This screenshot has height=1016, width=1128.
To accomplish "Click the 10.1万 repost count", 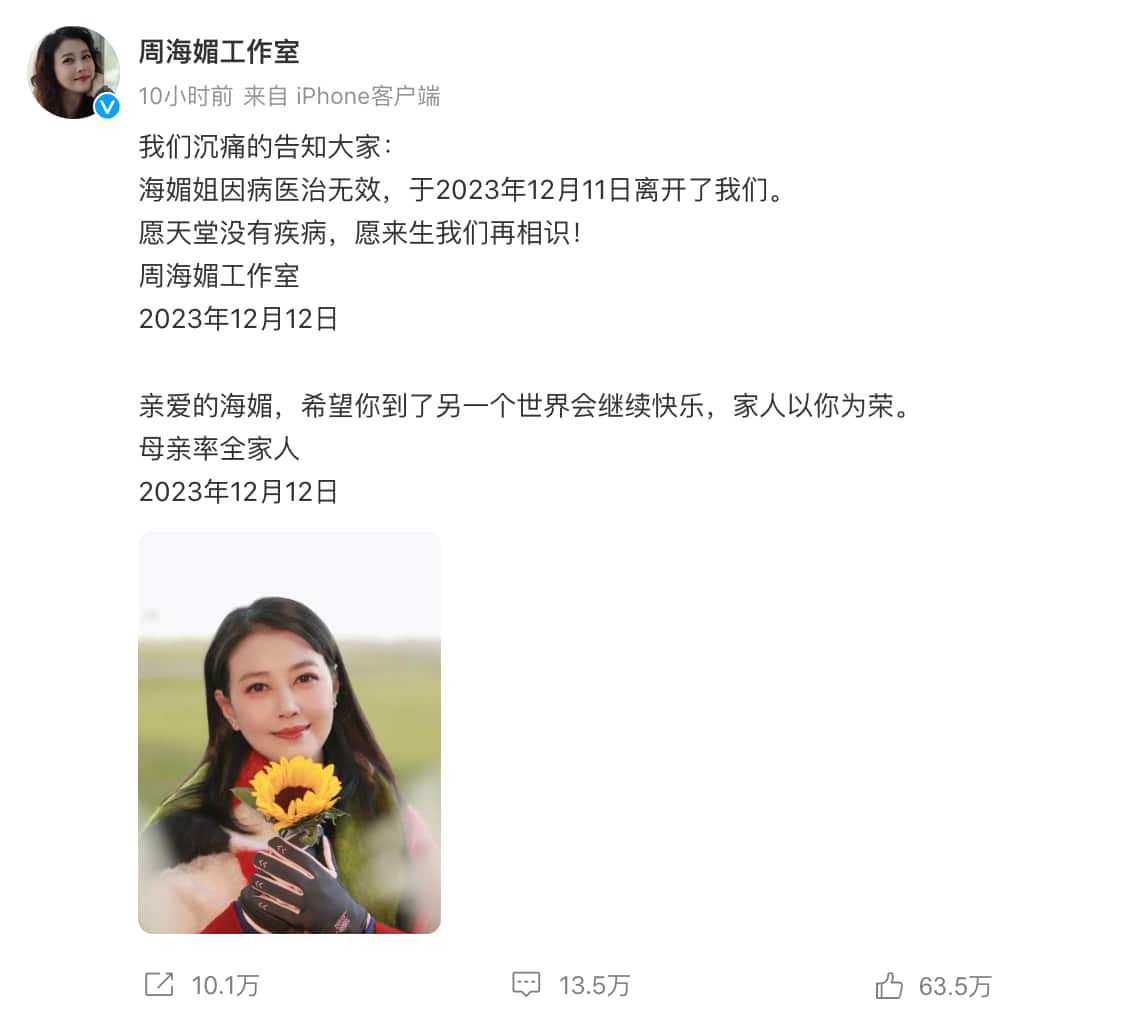I will click(225, 985).
